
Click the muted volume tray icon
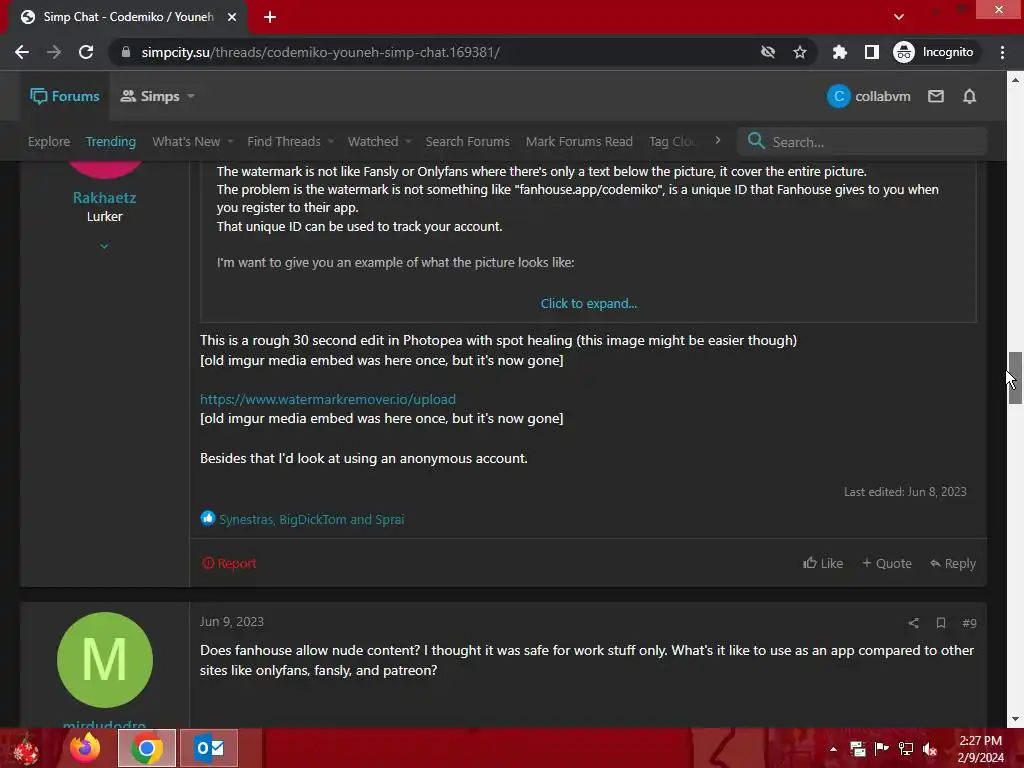930,748
